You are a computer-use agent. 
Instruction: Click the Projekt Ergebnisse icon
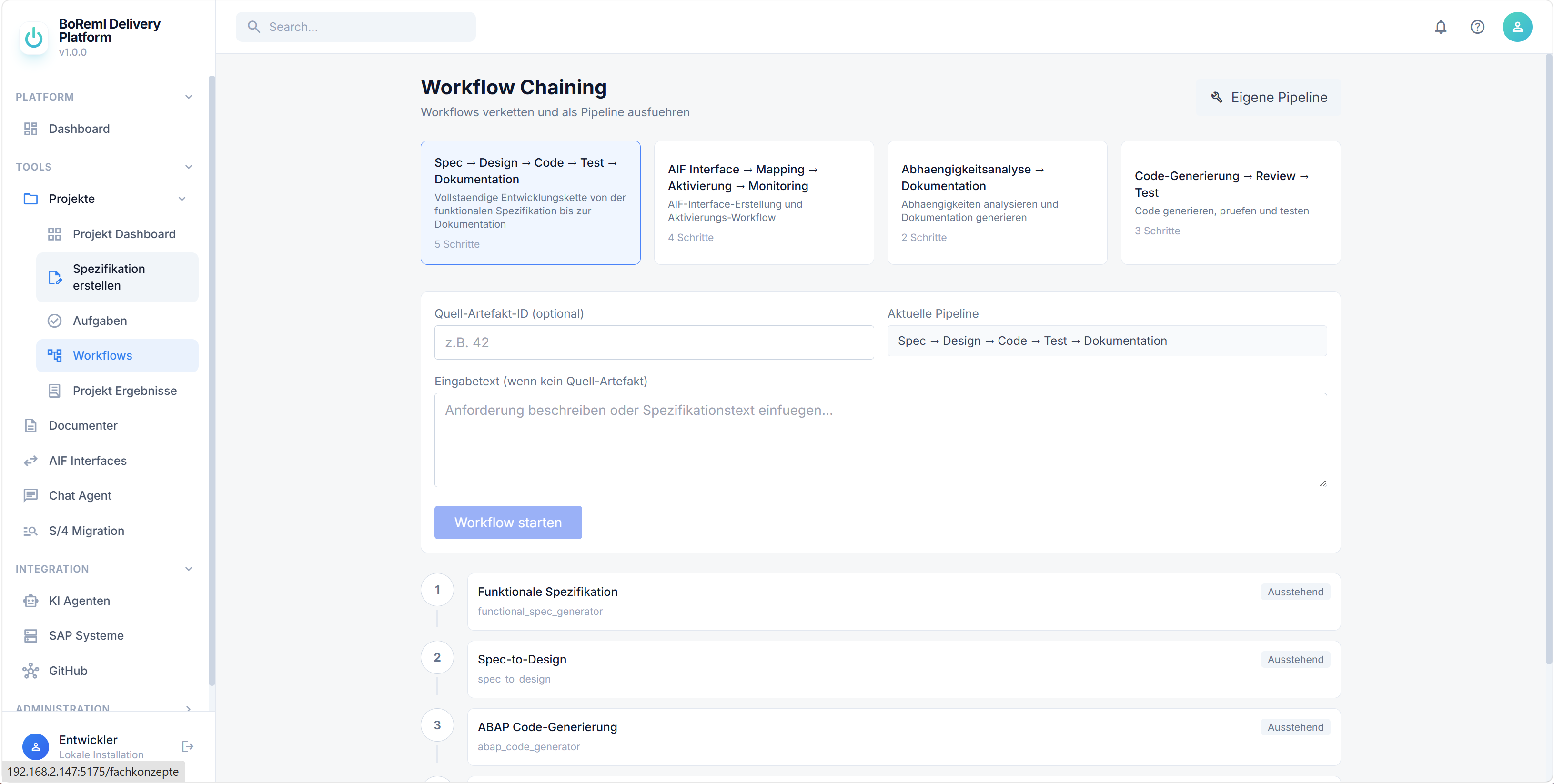pyautogui.click(x=54, y=391)
